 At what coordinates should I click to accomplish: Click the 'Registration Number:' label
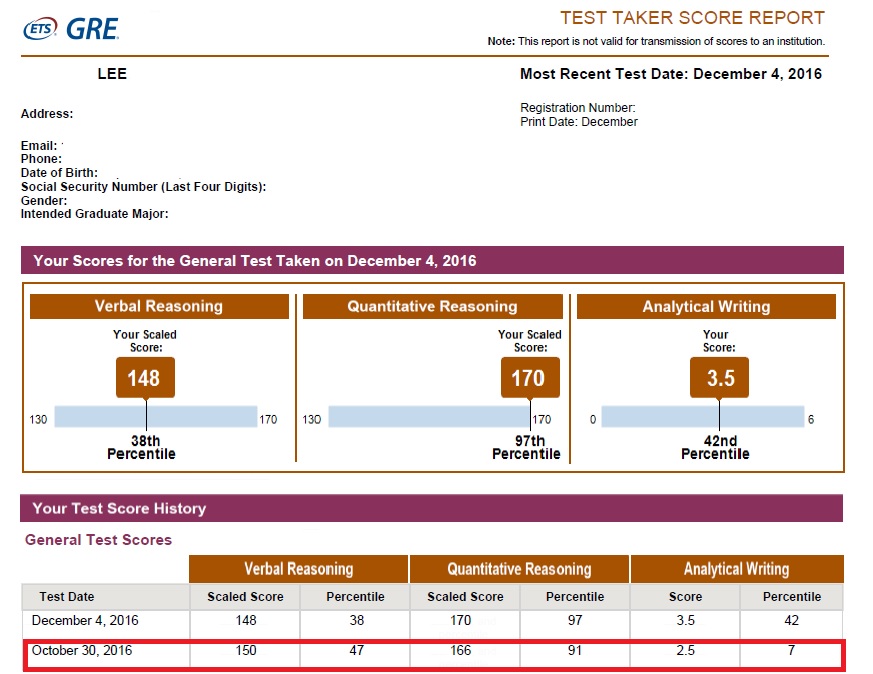[577, 107]
